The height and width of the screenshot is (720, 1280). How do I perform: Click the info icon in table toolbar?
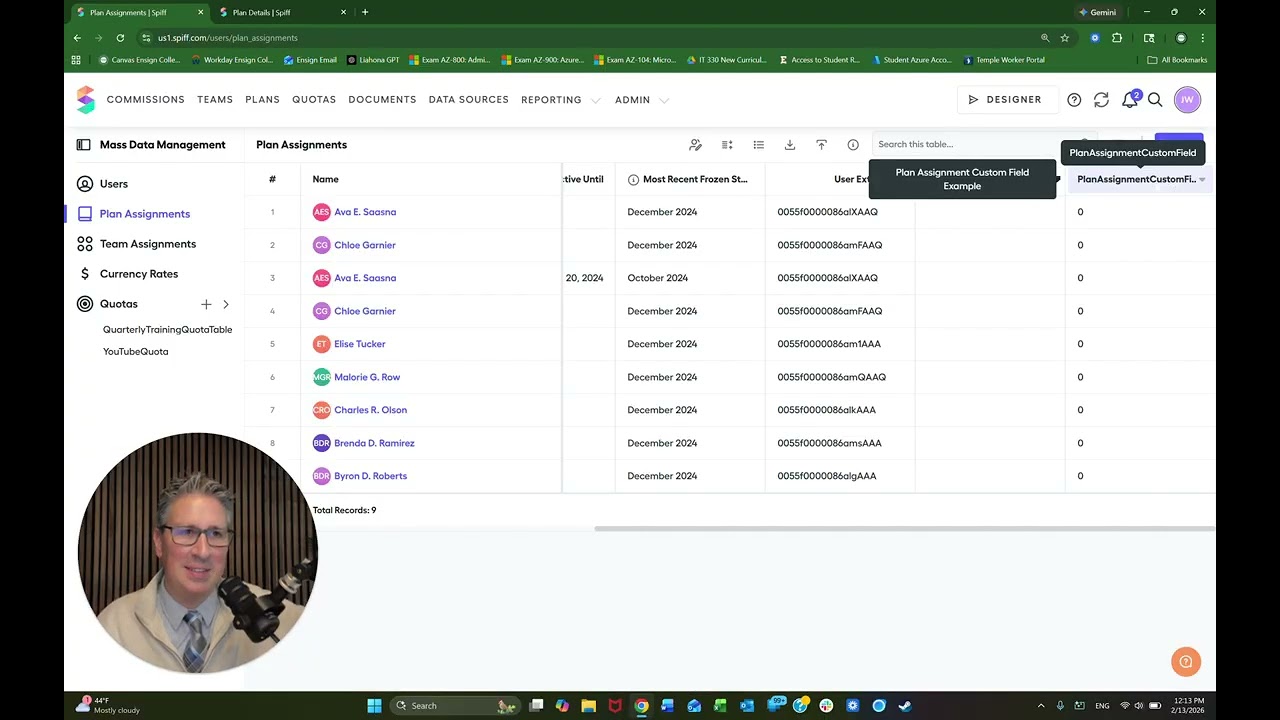[853, 145]
